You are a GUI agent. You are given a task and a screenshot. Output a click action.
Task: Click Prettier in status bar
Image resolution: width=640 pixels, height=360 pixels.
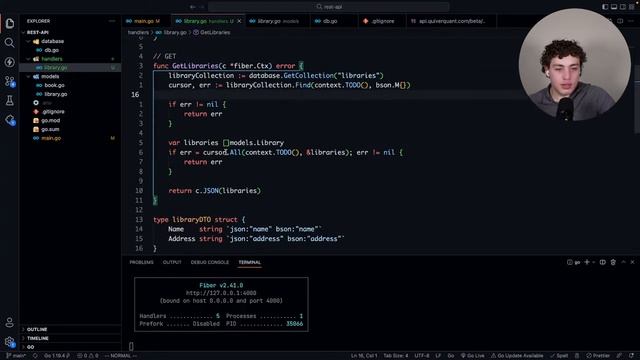coord(598,356)
